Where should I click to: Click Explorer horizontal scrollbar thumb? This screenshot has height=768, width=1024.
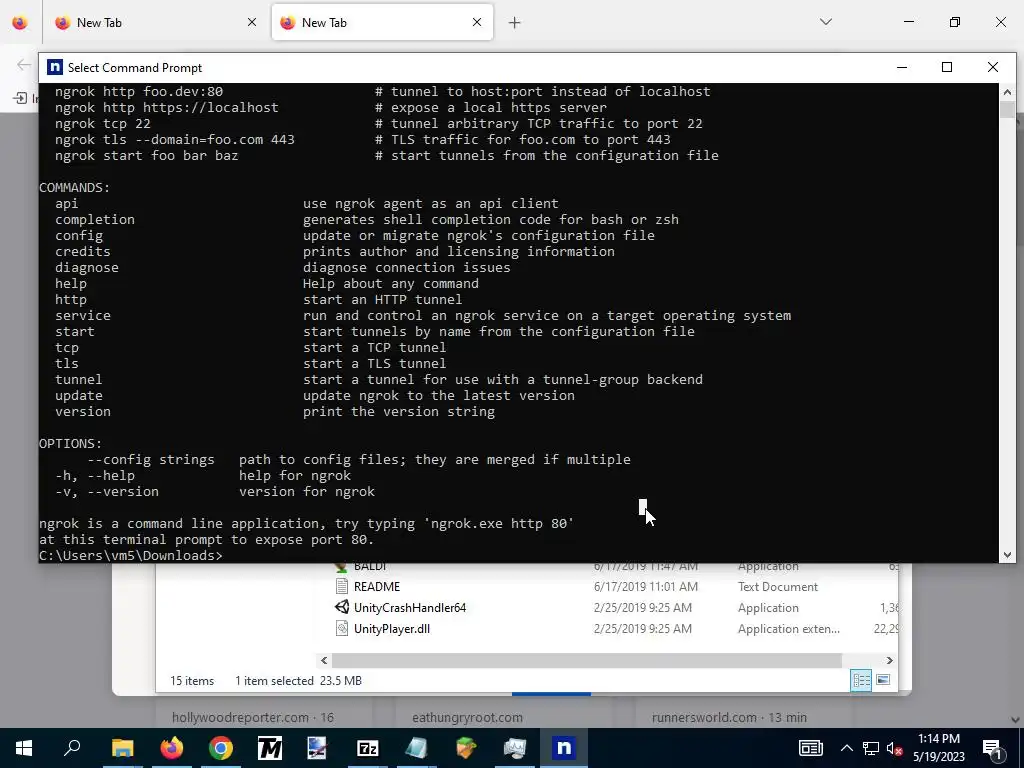coord(587,660)
